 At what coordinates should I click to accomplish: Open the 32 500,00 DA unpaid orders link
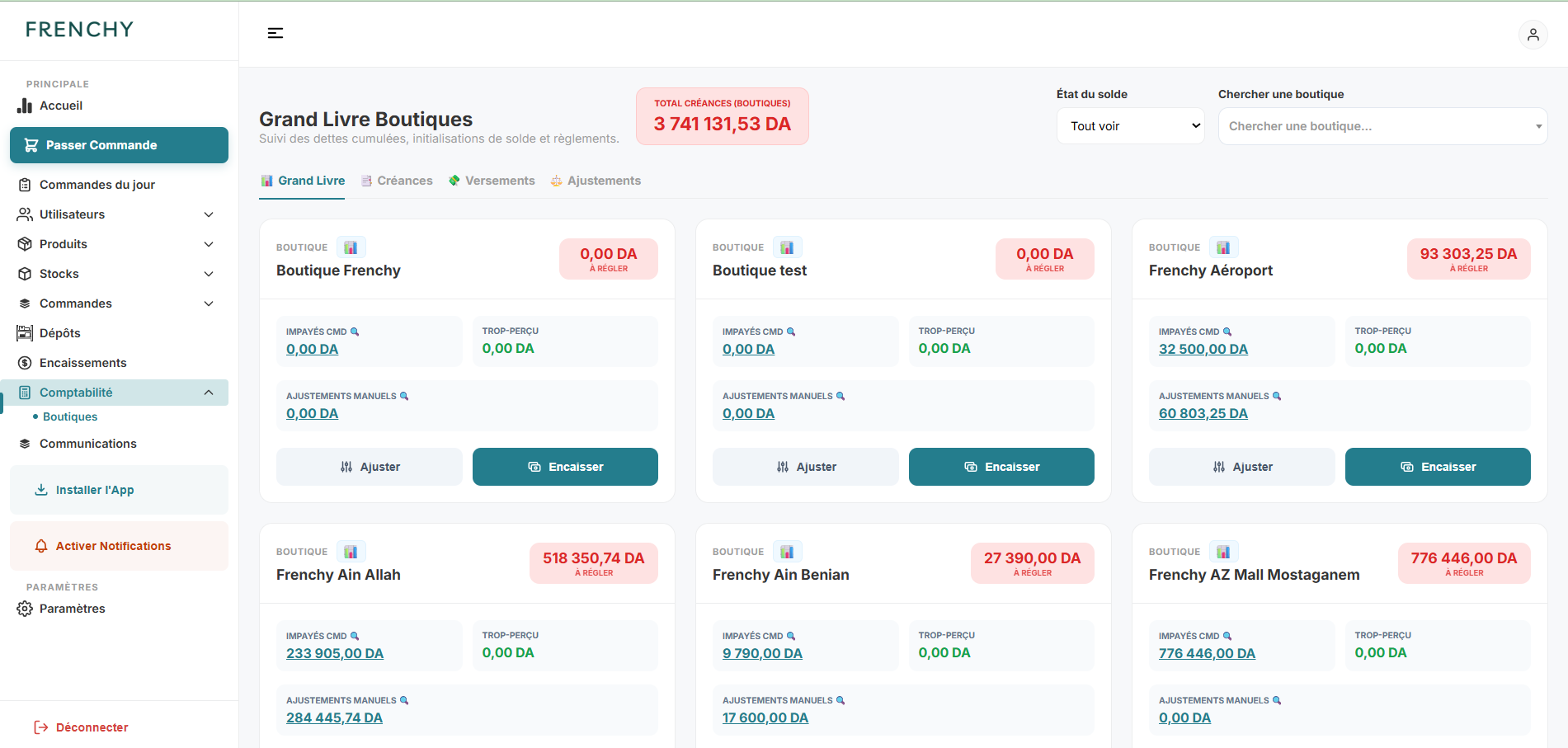[x=1203, y=349]
